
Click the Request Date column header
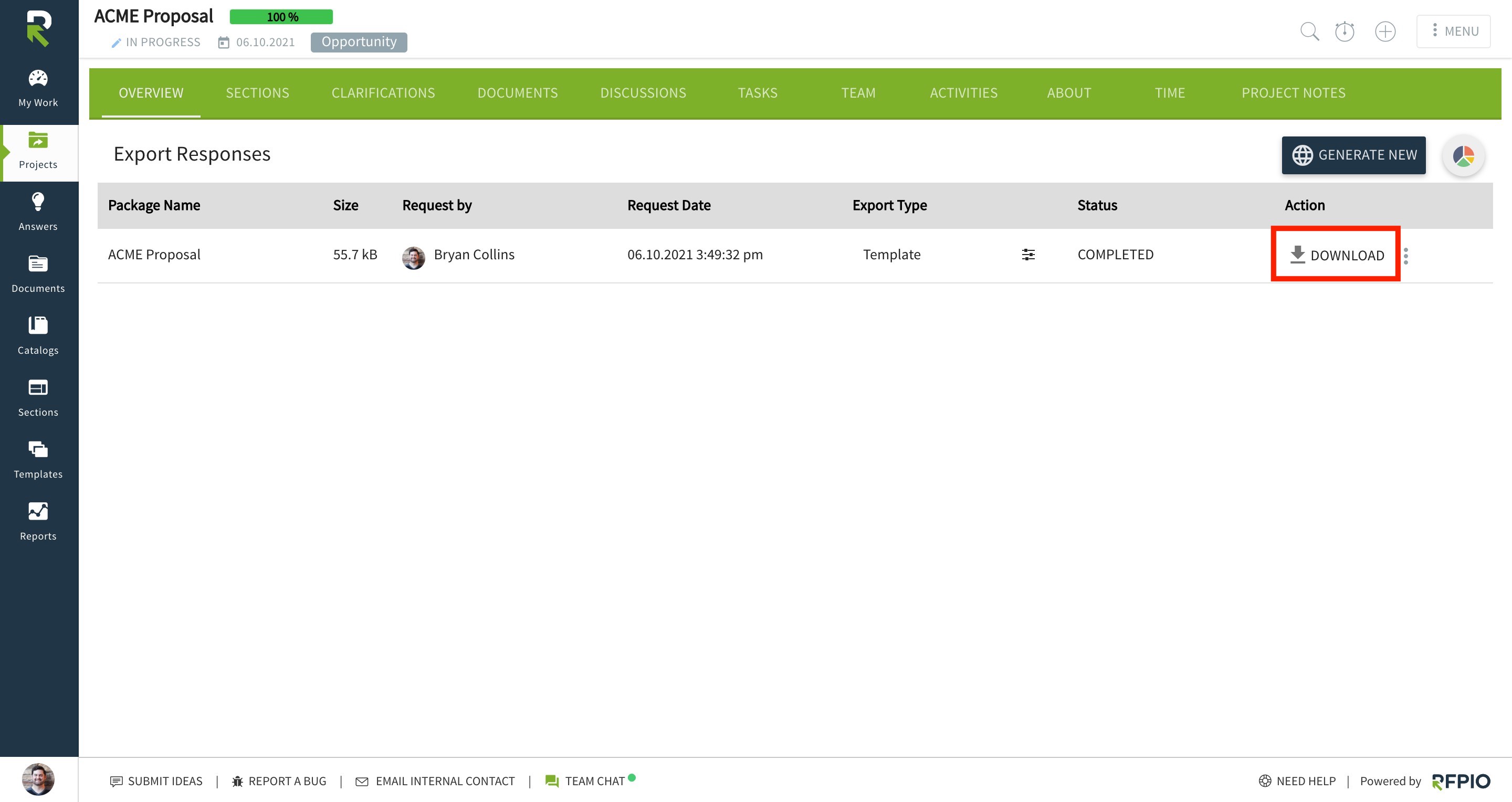click(668, 205)
